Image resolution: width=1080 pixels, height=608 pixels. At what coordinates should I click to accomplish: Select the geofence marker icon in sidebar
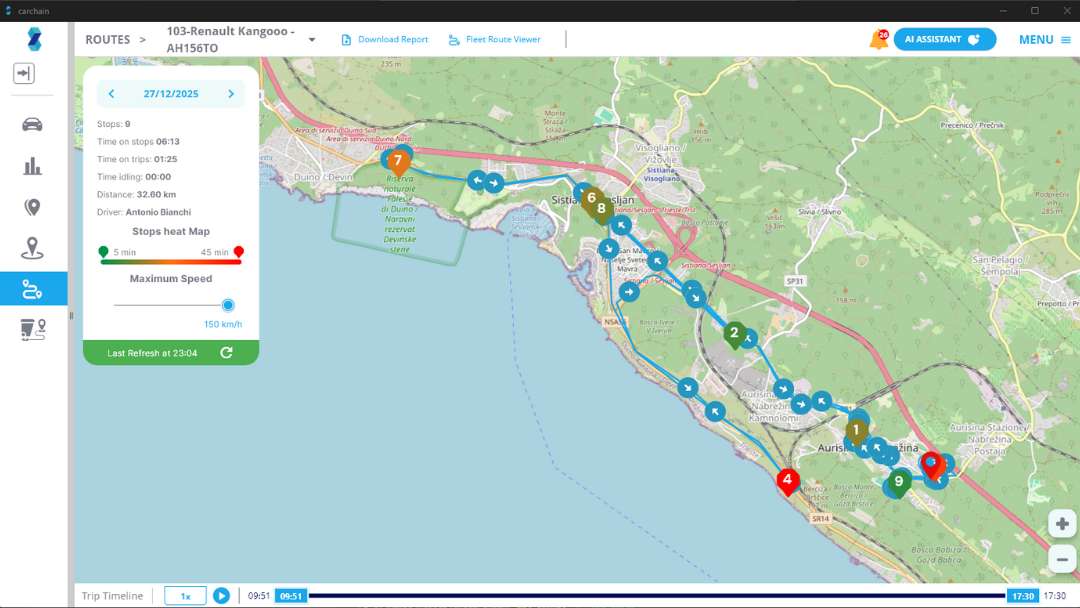(x=31, y=247)
